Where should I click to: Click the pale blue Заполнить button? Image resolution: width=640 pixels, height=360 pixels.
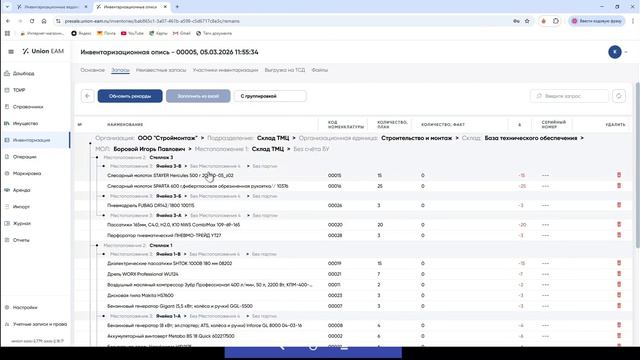click(x=198, y=96)
